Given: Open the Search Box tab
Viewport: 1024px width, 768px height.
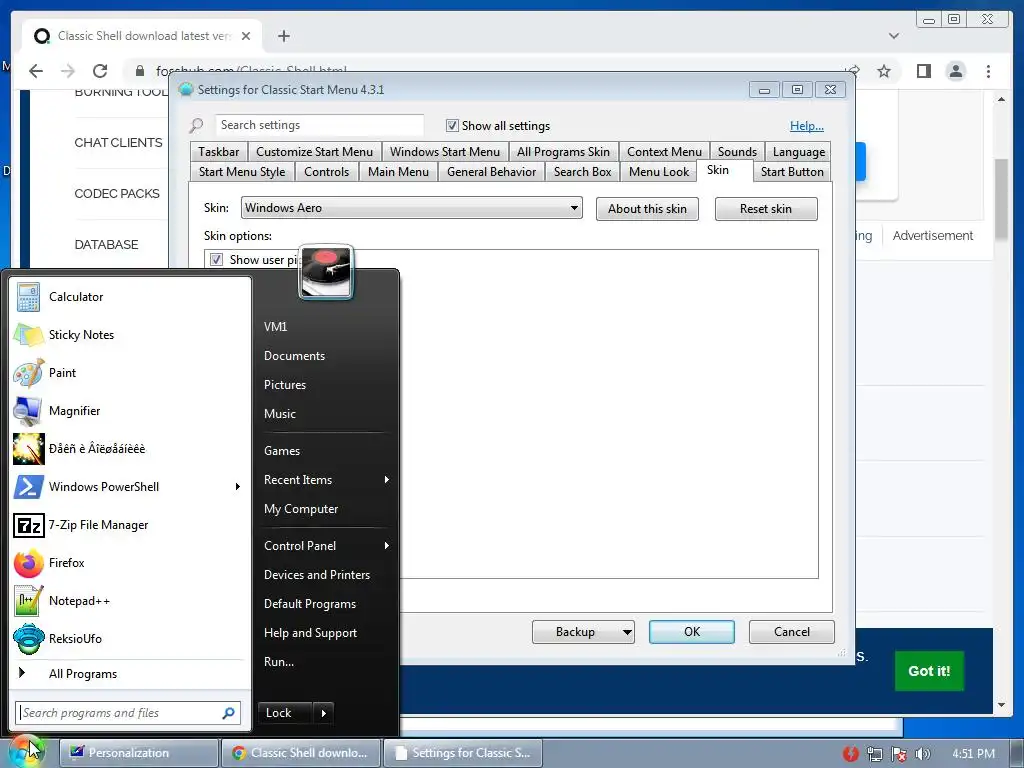Looking at the screenshot, I should pyautogui.click(x=583, y=172).
